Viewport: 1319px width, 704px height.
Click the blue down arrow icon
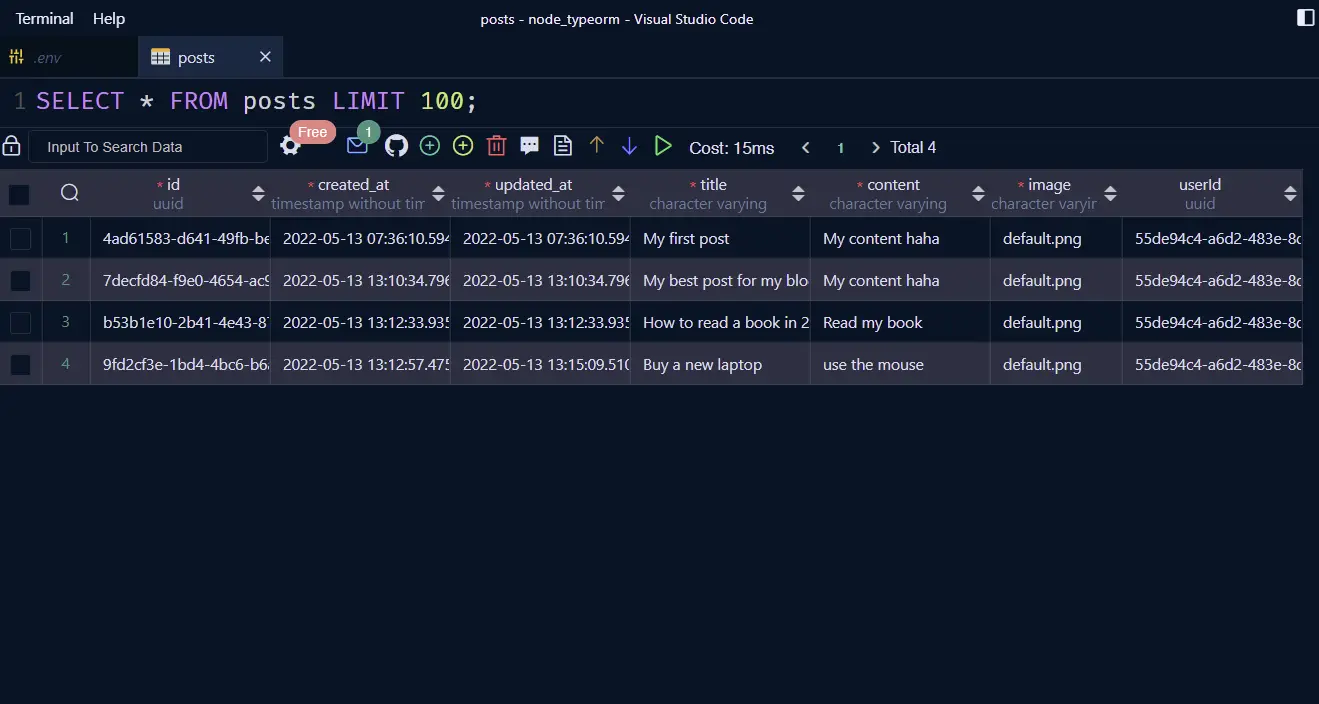point(629,146)
